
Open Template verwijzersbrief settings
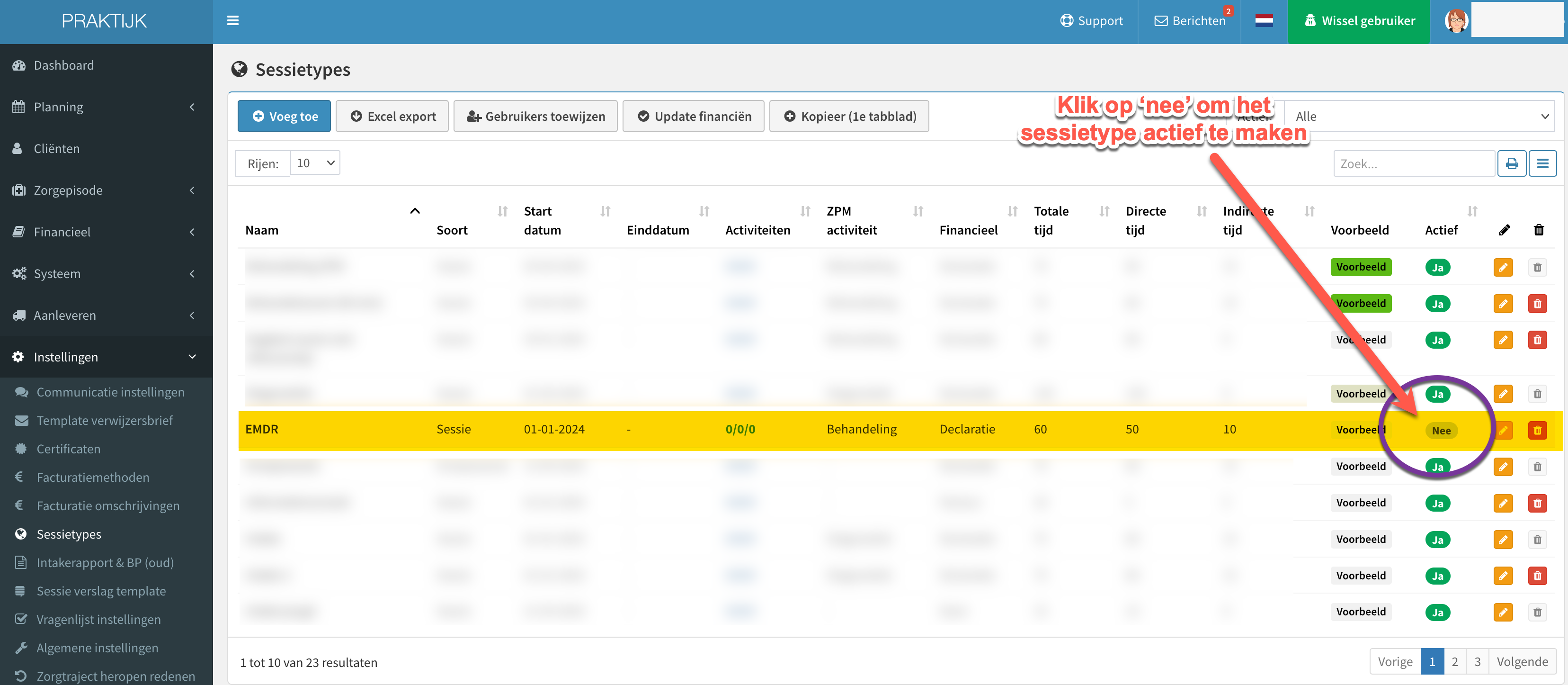pyautogui.click(x=104, y=421)
